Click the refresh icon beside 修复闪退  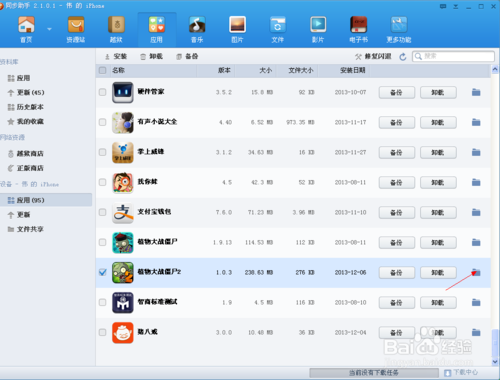(x=403, y=57)
